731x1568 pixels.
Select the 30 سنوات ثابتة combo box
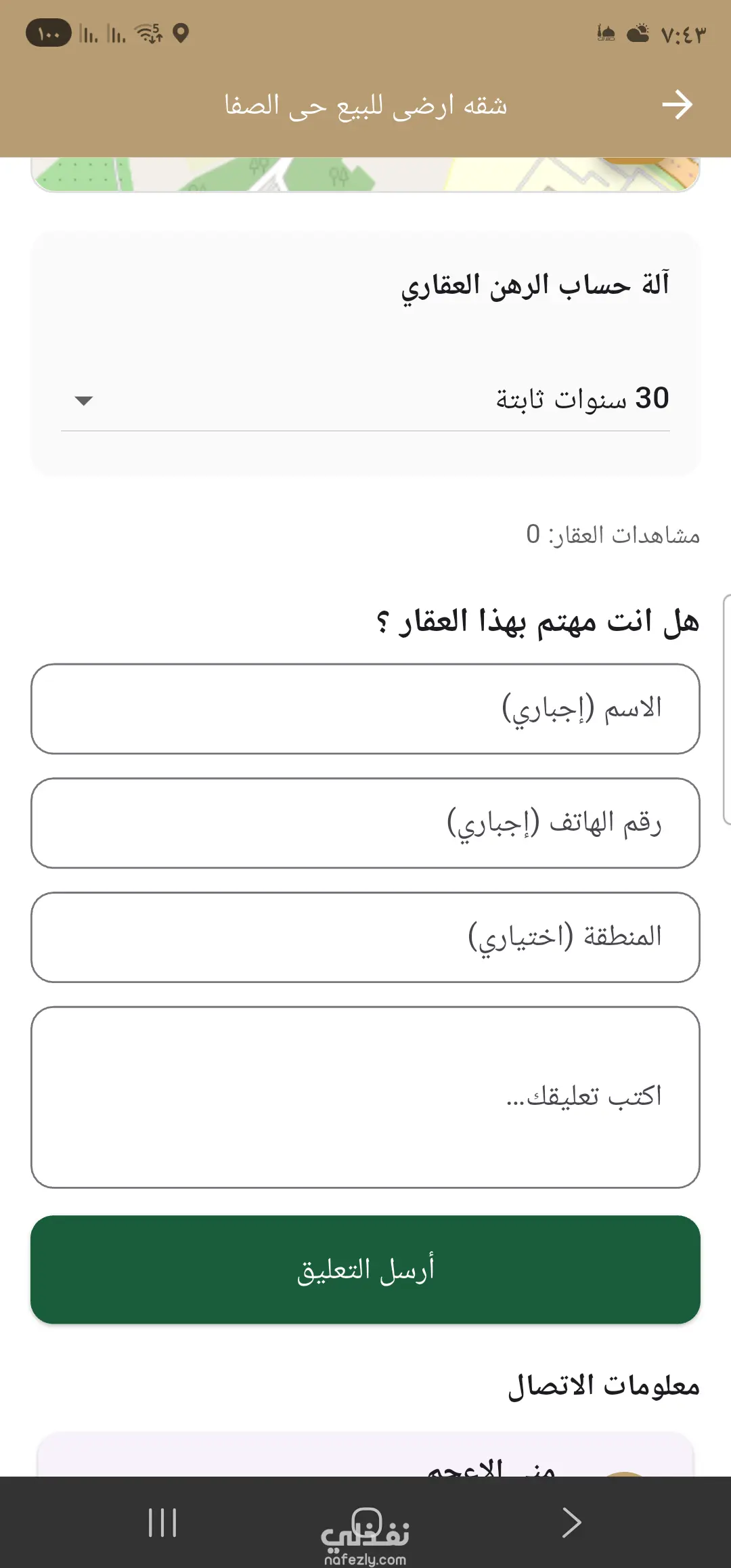(365, 399)
